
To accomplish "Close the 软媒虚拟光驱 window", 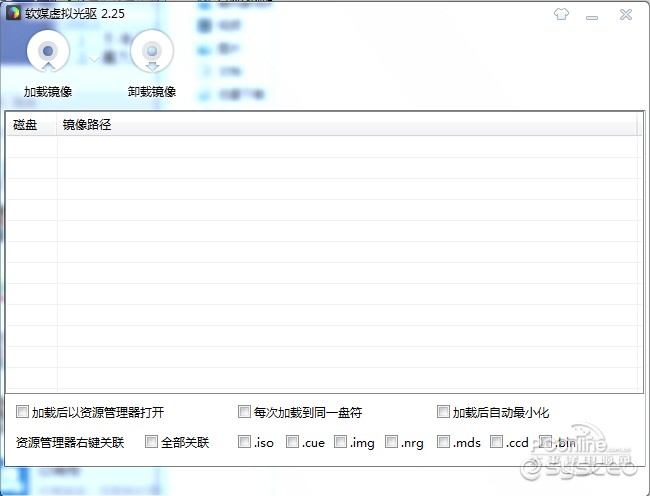I will coord(626,15).
